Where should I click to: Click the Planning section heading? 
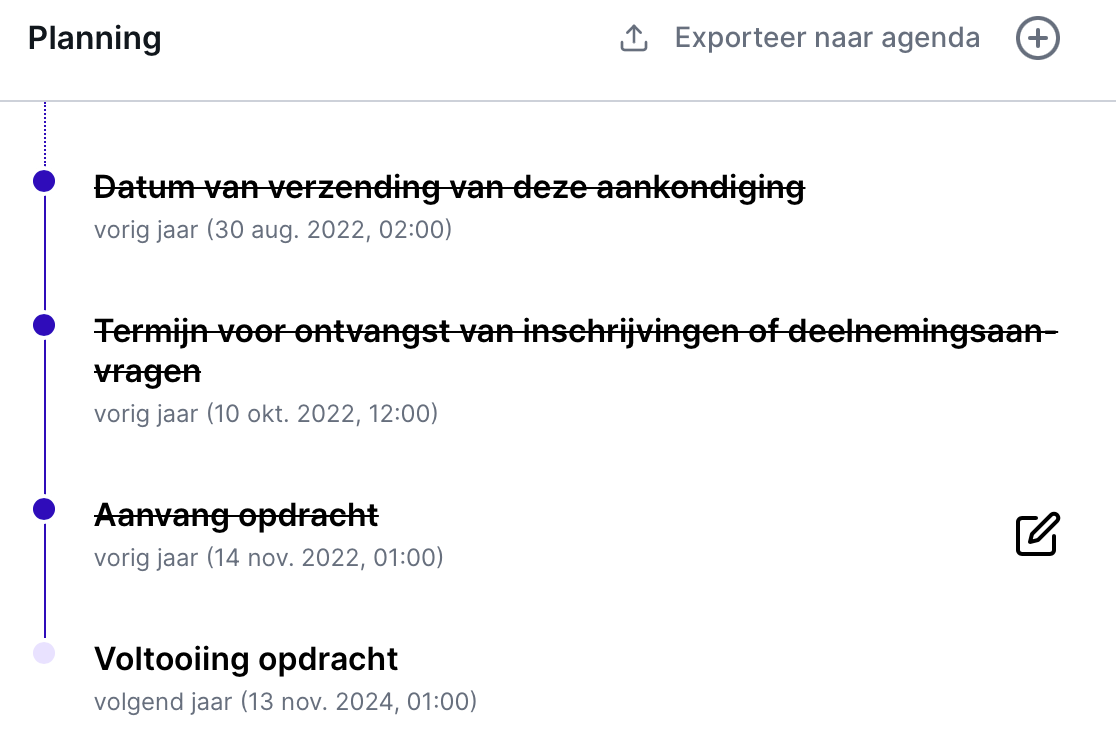(x=95, y=38)
